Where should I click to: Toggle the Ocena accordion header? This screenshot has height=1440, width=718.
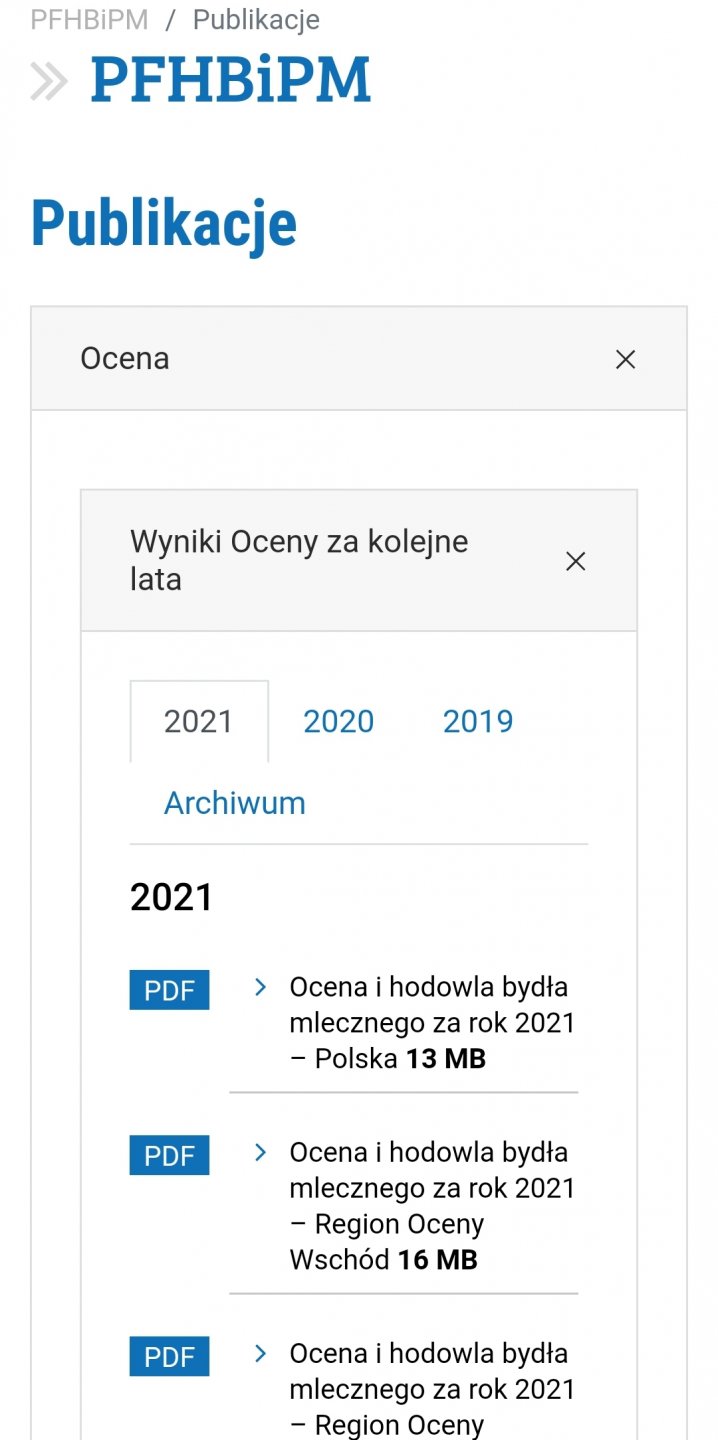[x=125, y=359]
